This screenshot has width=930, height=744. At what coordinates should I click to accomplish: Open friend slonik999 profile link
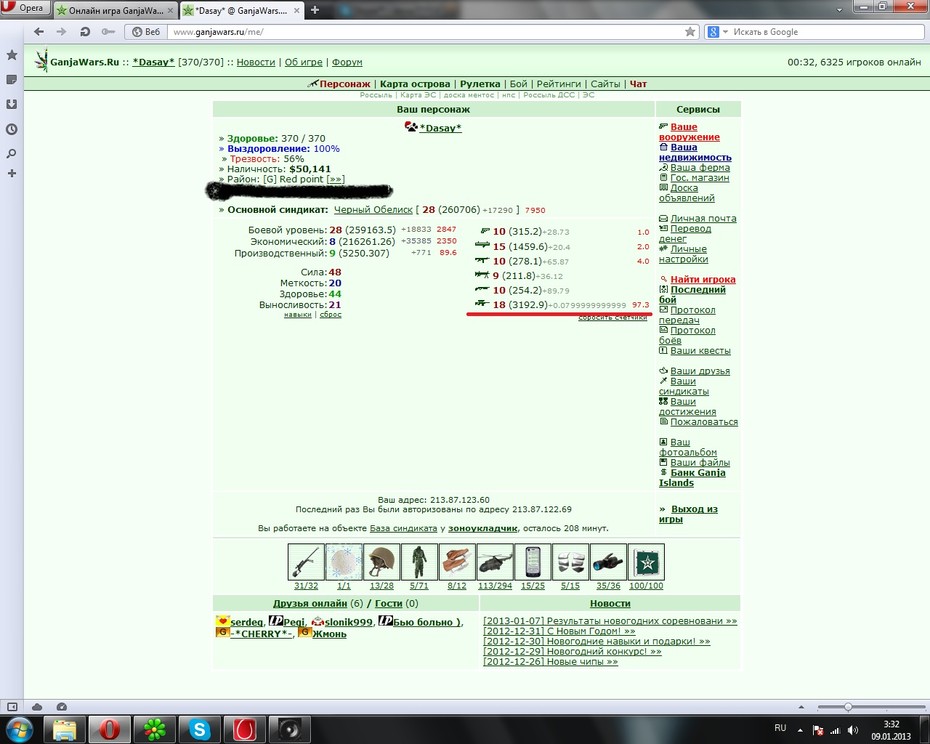click(349, 622)
